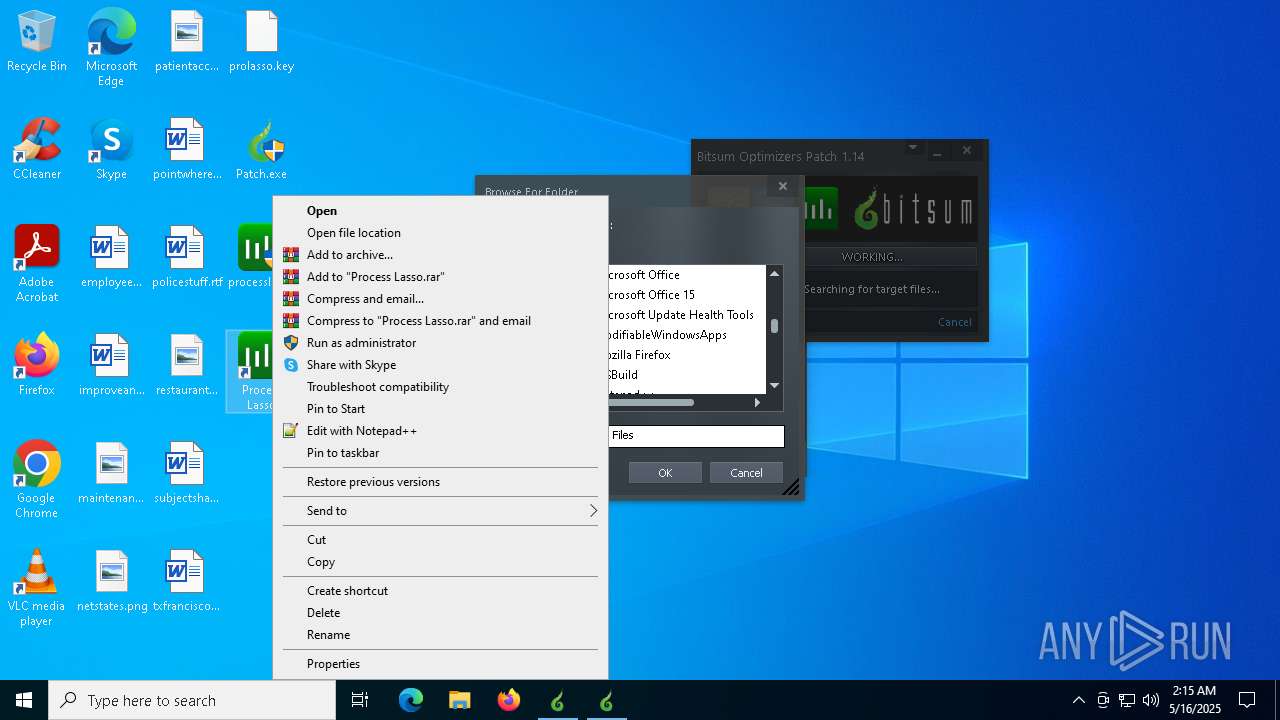Choose Troubleshoot compatibility
Image resolution: width=1280 pixels, height=720 pixels.
click(440, 387)
